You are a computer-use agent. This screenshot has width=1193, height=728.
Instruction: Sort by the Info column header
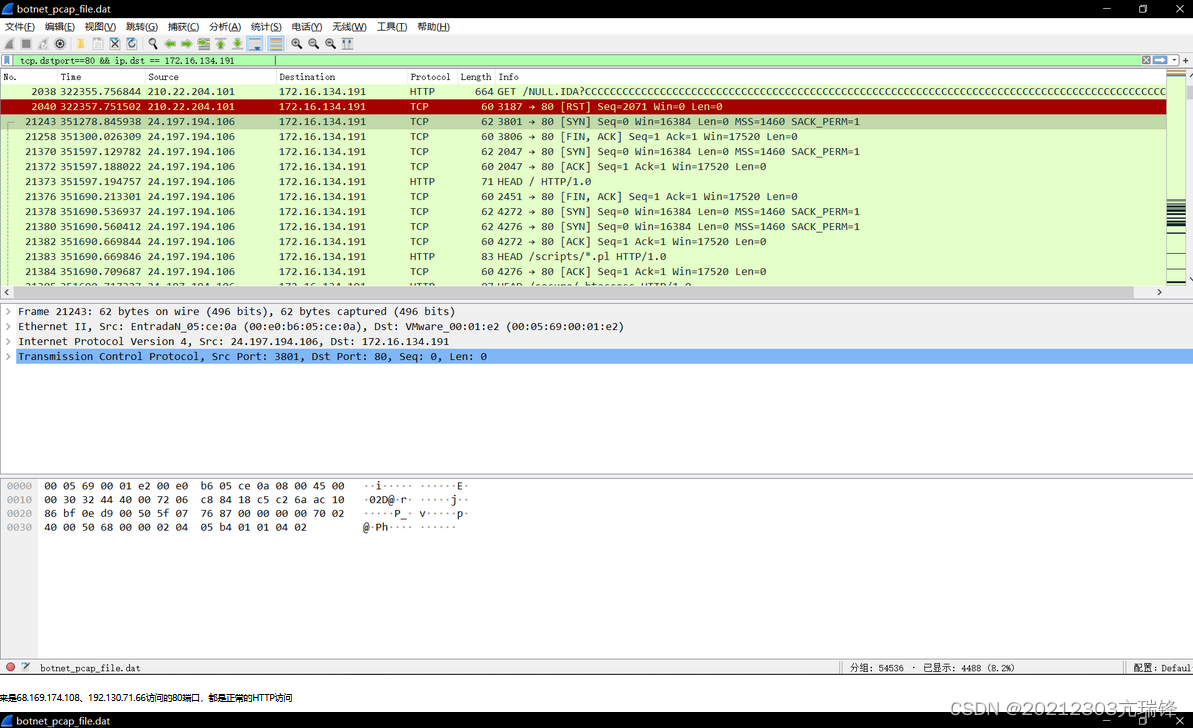pyautogui.click(x=830, y=77)
